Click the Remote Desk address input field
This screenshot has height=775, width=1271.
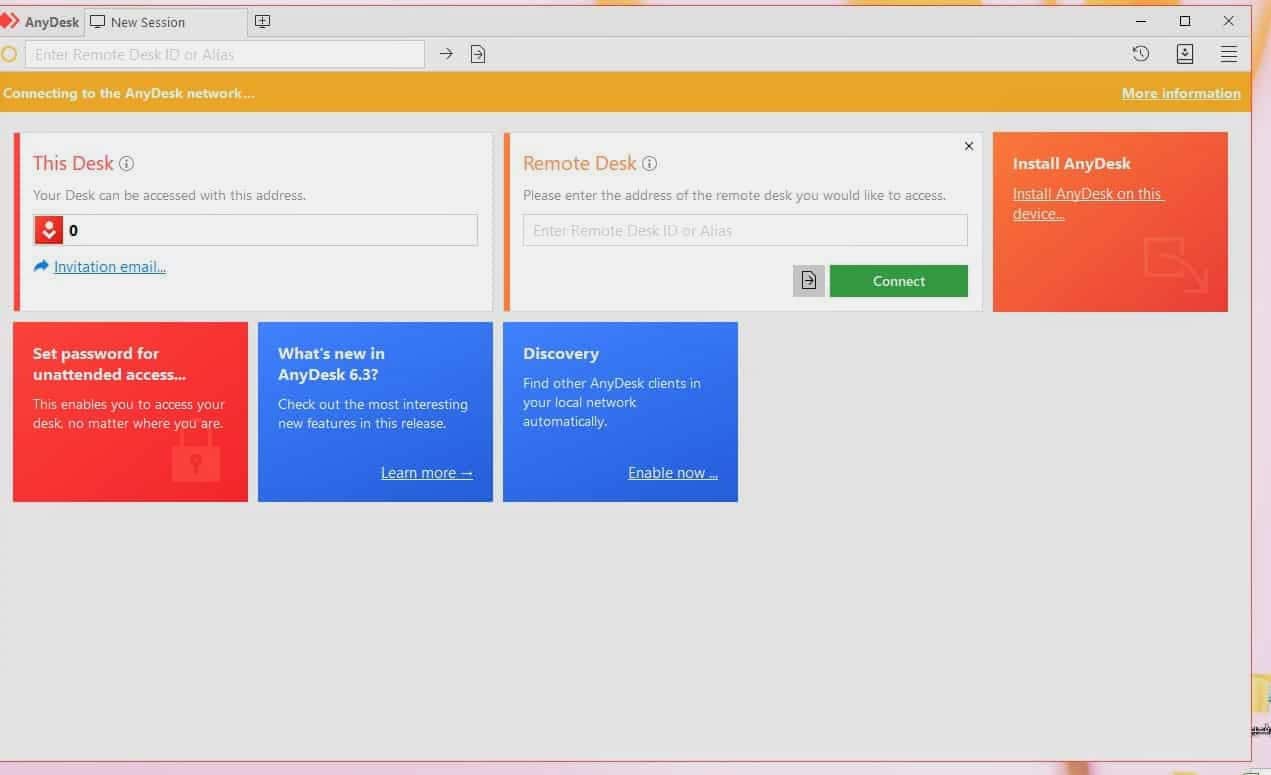tap(745, 230)
